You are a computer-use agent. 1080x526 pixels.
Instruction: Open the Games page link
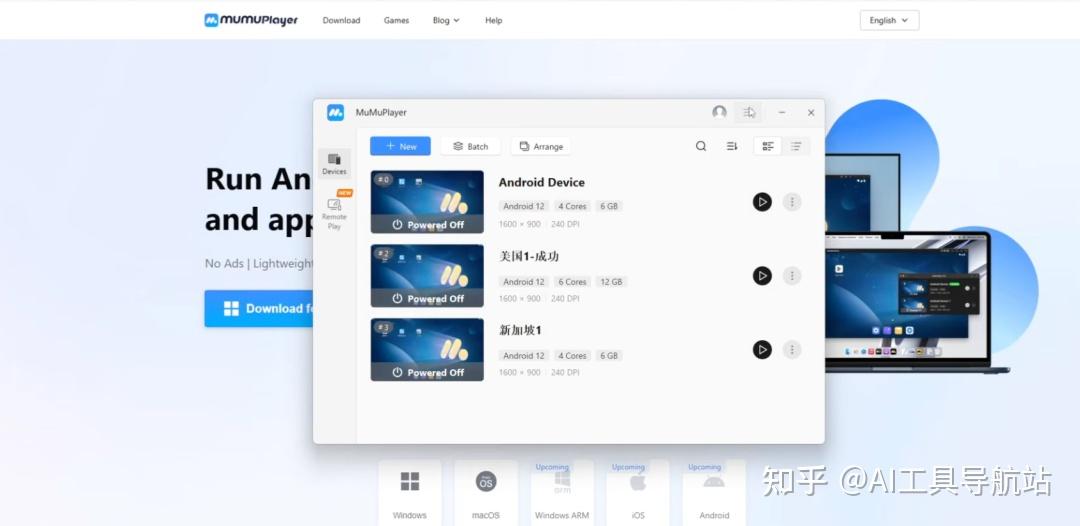tap(396, 21)
